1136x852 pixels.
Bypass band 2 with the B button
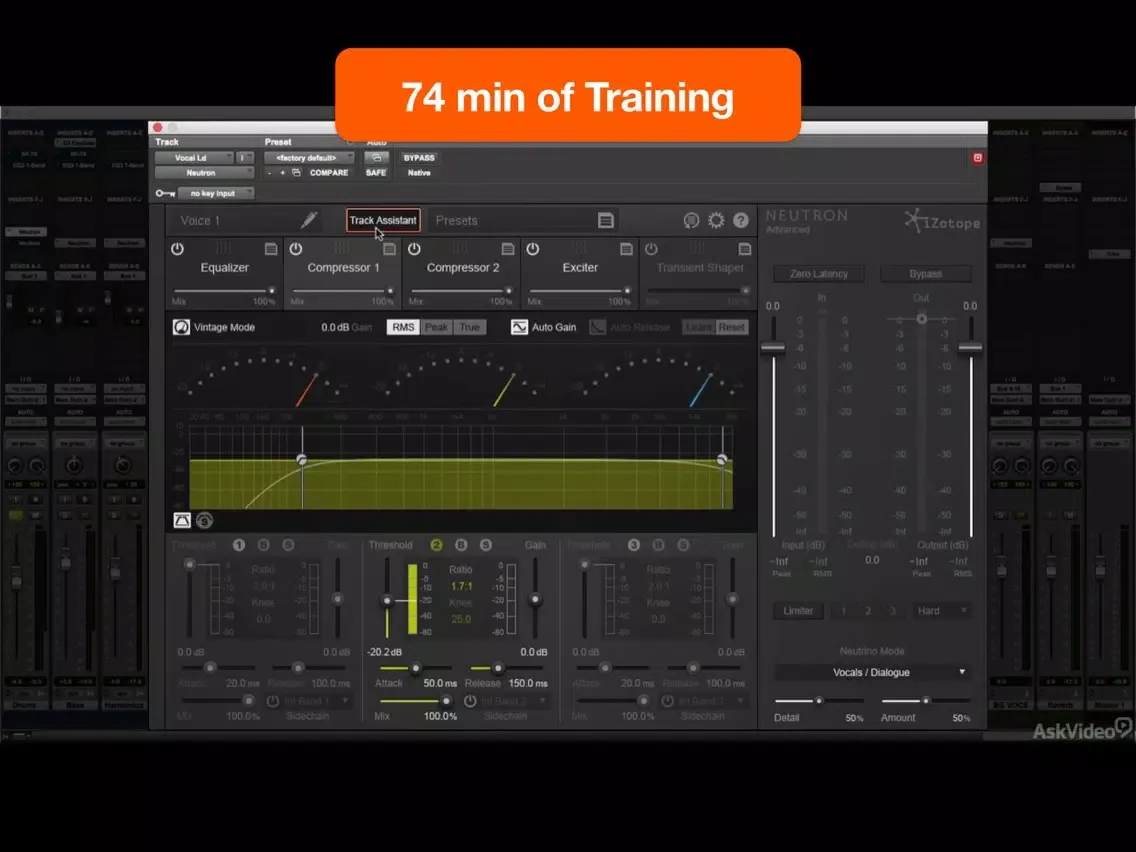coord(461,545)
